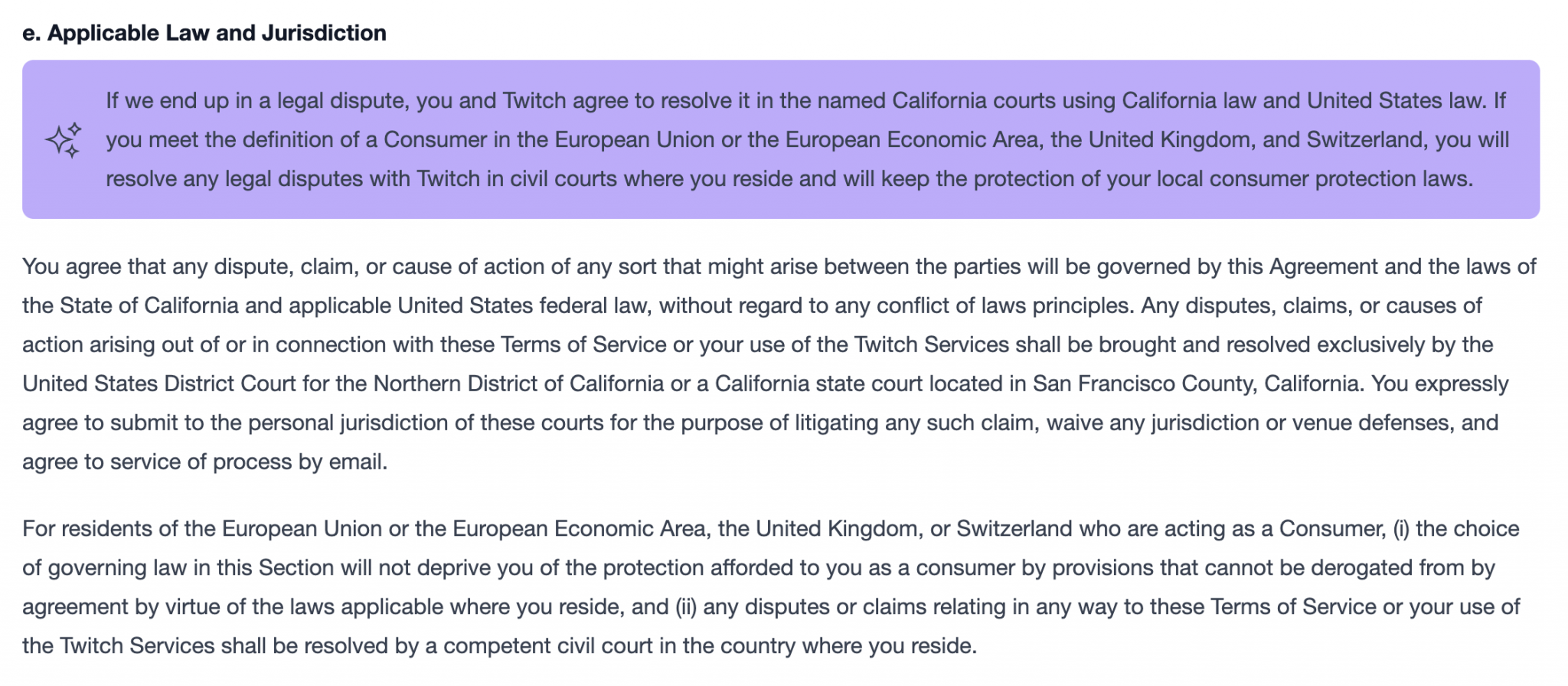The width and height of the screenshot is (1568, 686).
Task: Click "San Francisco County" in the text
Action: [x=1144, y=384]
